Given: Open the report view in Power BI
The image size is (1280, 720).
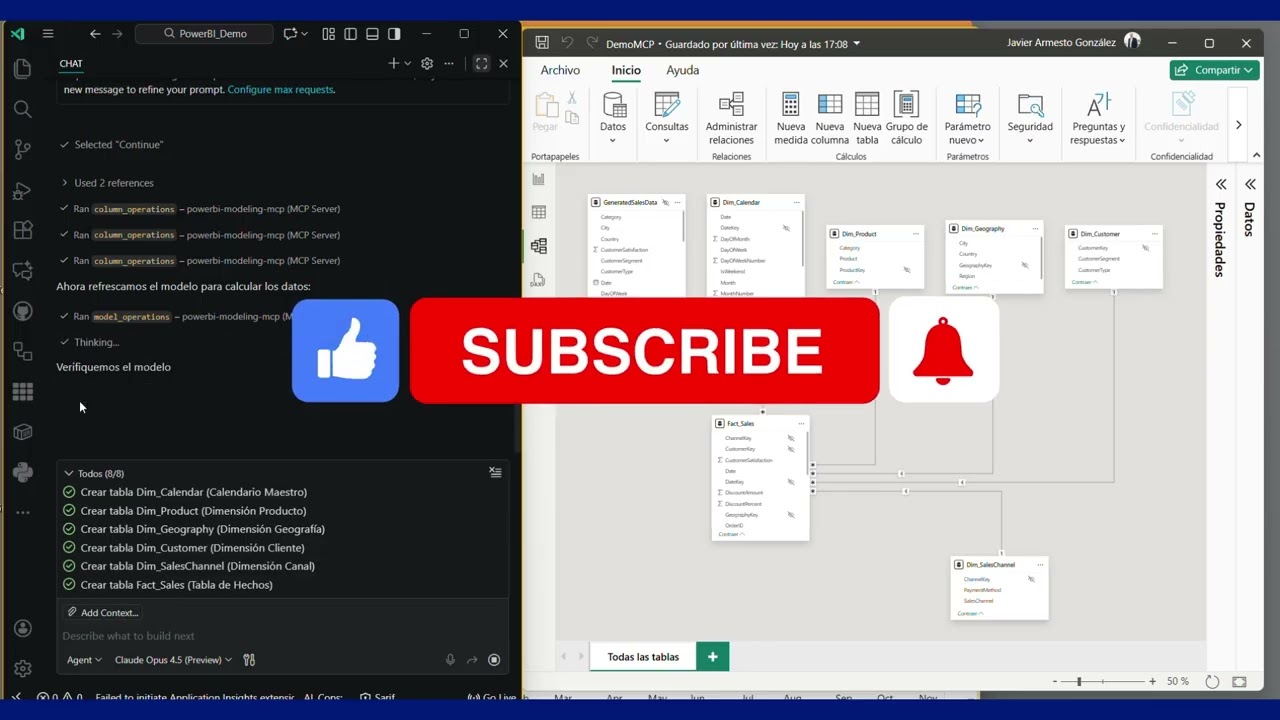Looking at the screenshot, I should (539, 179).
